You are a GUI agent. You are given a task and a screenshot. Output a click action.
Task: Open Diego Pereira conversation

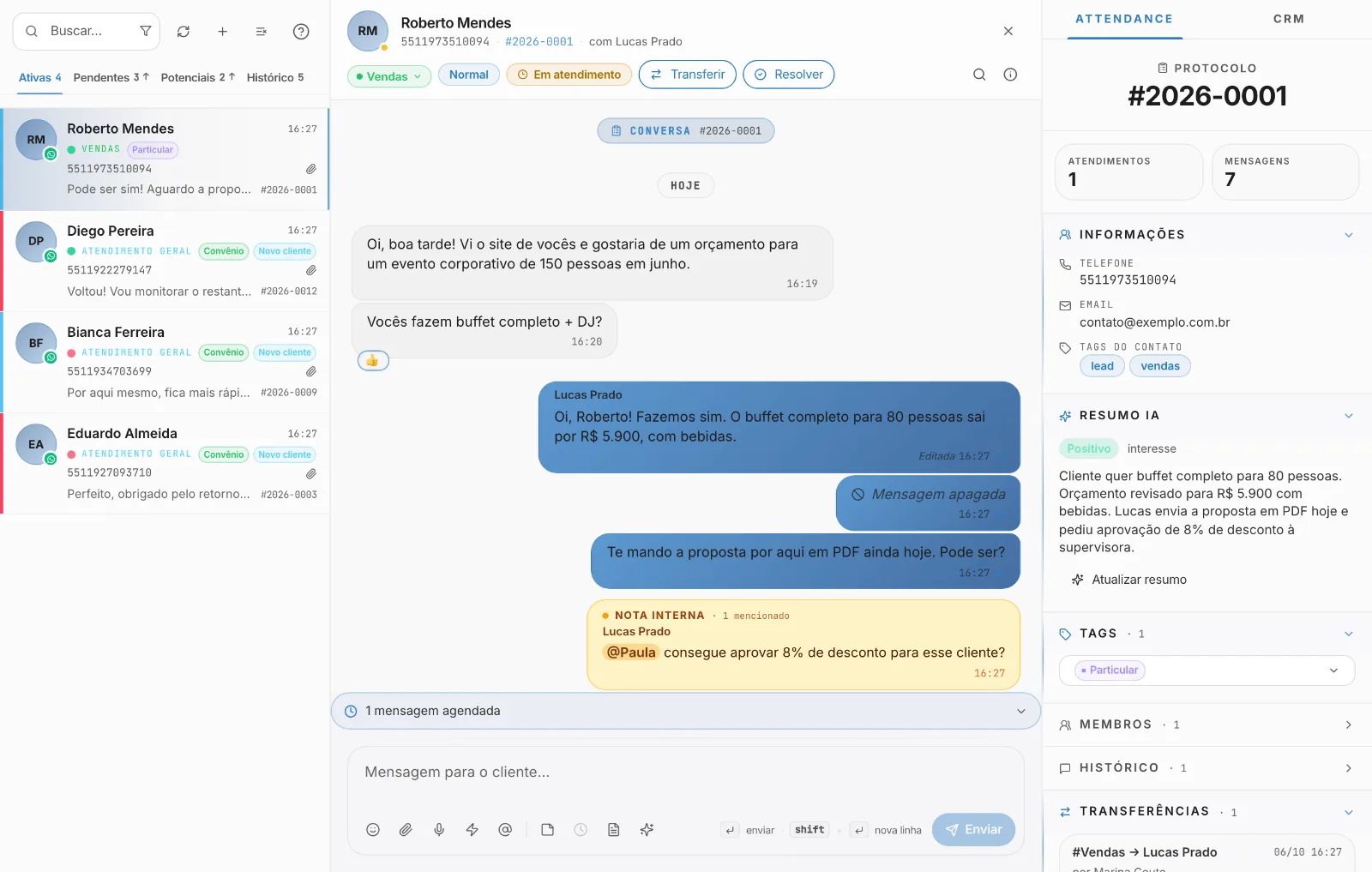click(166, 261)
